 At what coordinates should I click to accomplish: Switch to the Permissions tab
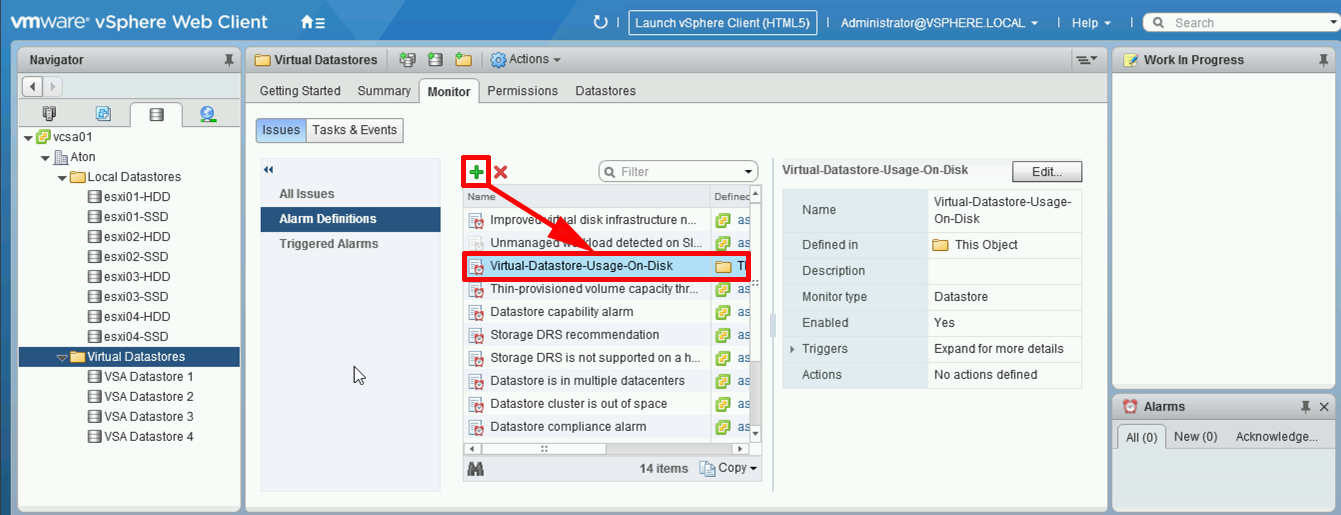[x=522, y=91]
